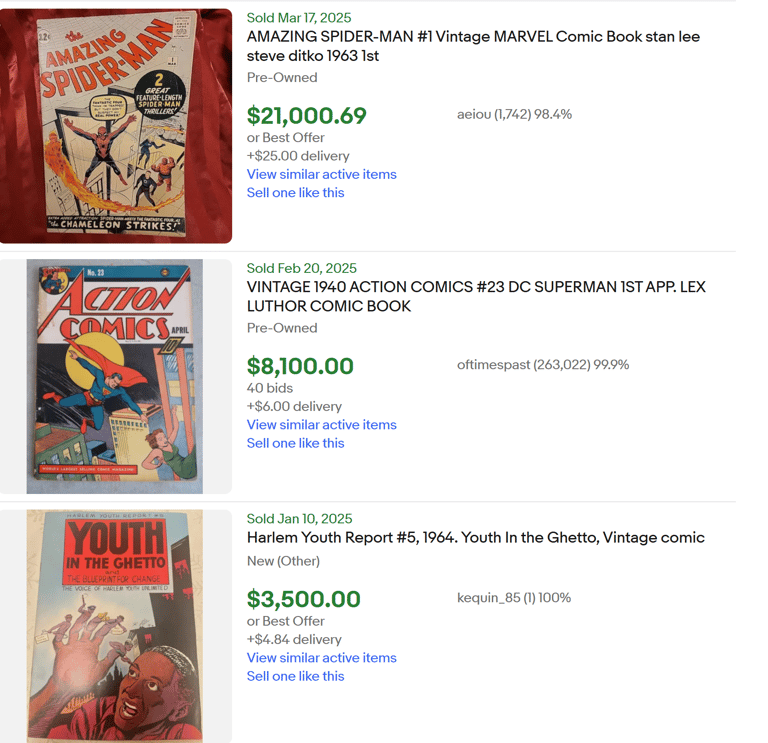
Task: View similar active items for Action Comics listing
Action: [x=321, y=424]
